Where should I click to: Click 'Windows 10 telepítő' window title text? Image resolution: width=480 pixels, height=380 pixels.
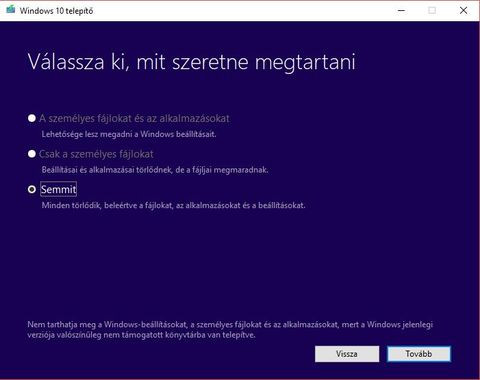click(56, 11)
